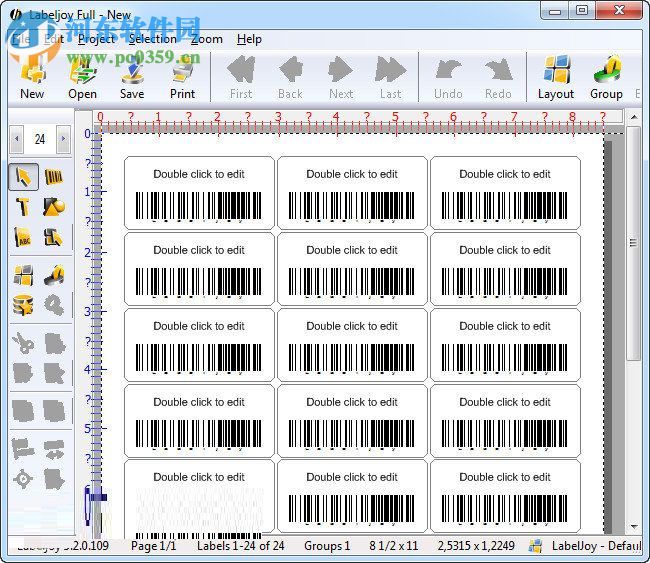Viewport: 650px width, 563px height.
Task: Open the Layout settings
Action: 556,78
